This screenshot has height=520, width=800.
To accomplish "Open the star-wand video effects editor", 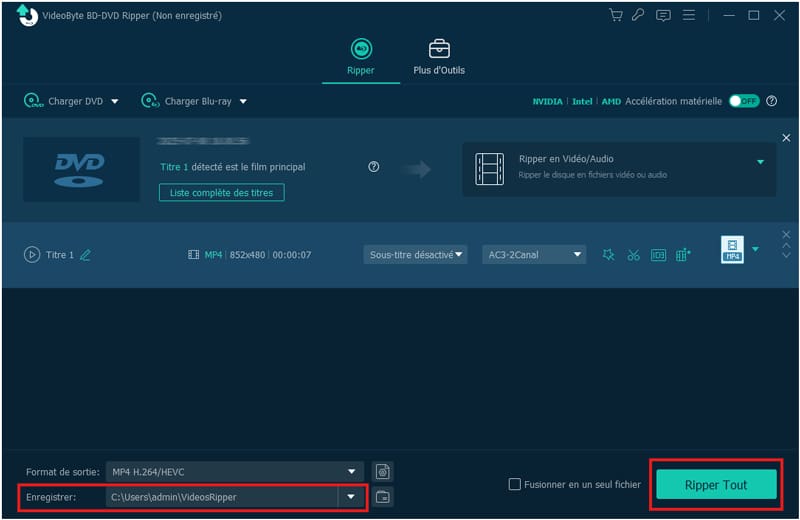I will 608,255.
